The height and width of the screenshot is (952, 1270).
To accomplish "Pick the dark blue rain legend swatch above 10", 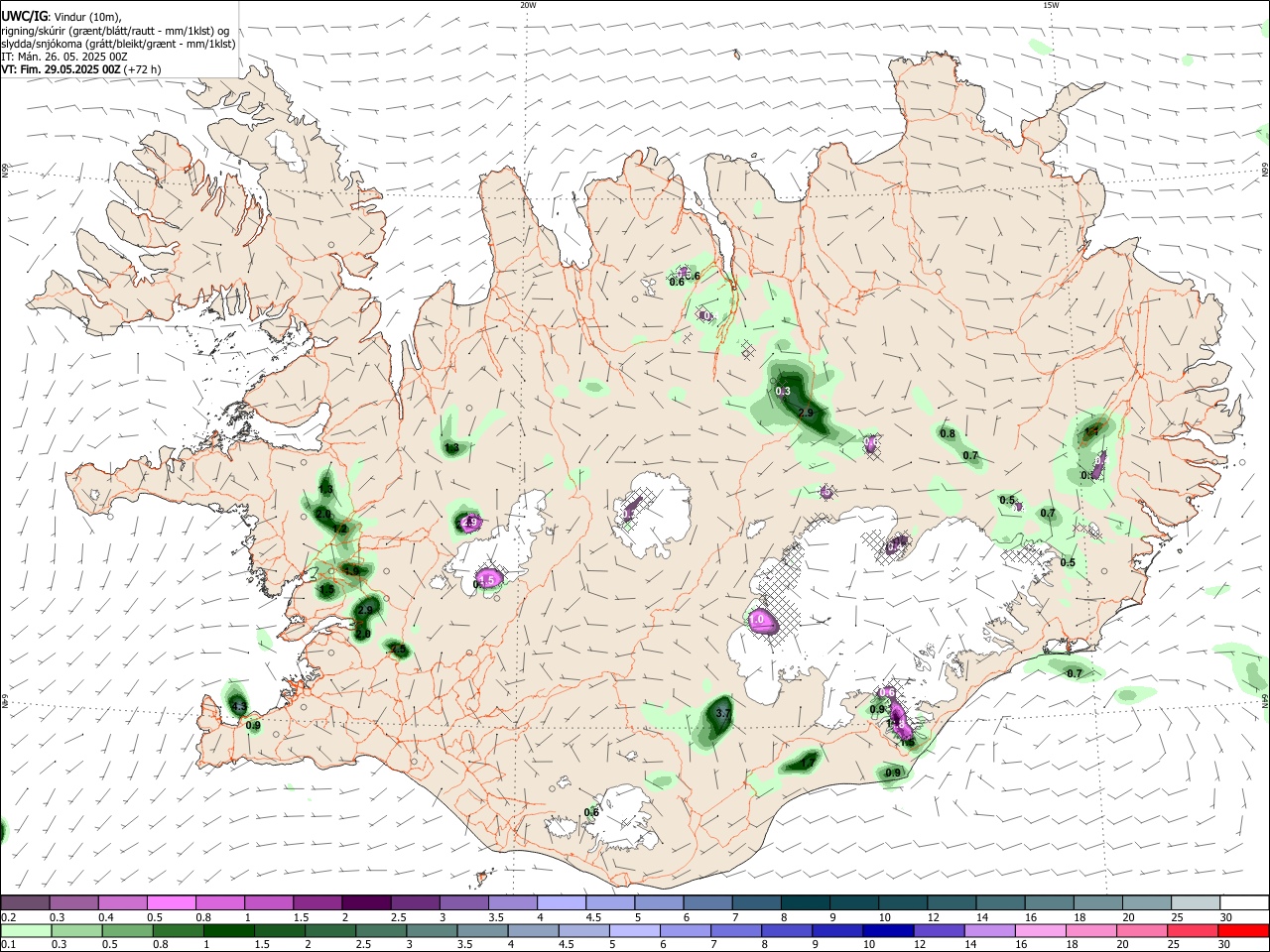I will pyautogui.click(x=888, y=931).
